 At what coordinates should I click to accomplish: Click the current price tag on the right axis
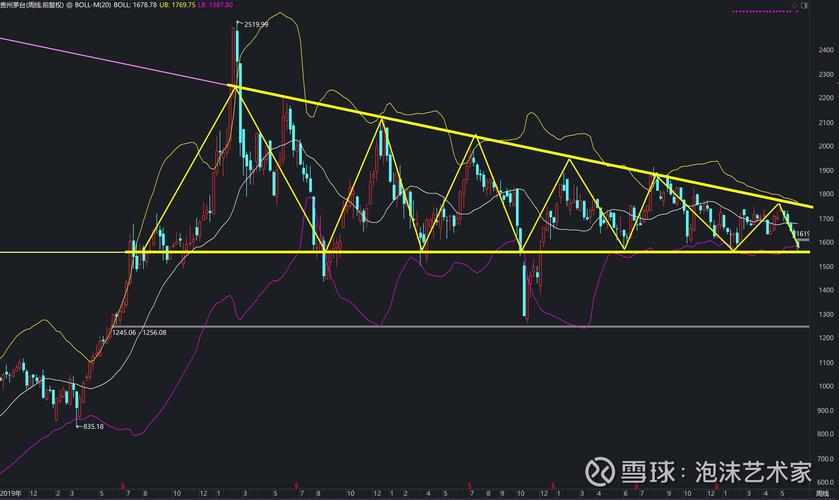(802, 234)
